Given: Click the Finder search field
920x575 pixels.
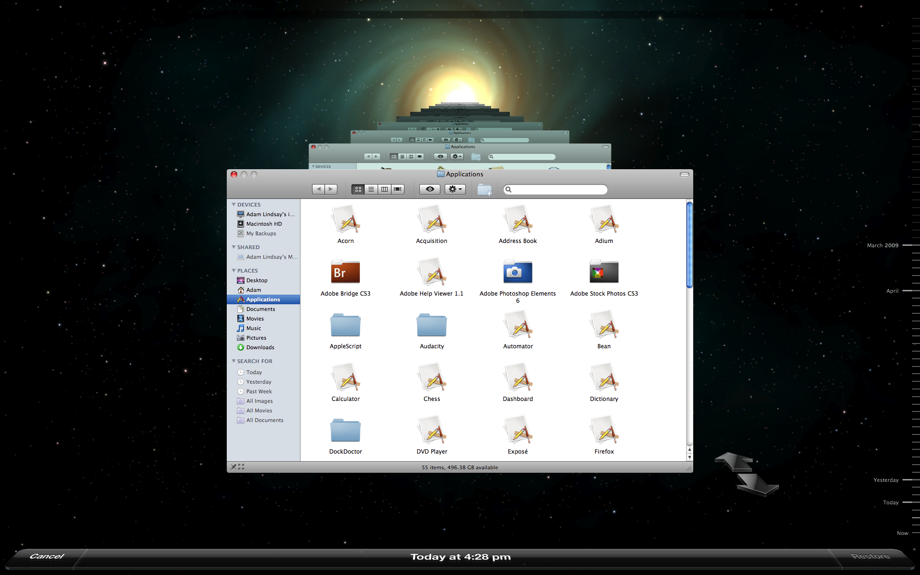Looking at the screenshot, I should coord(555,190).
